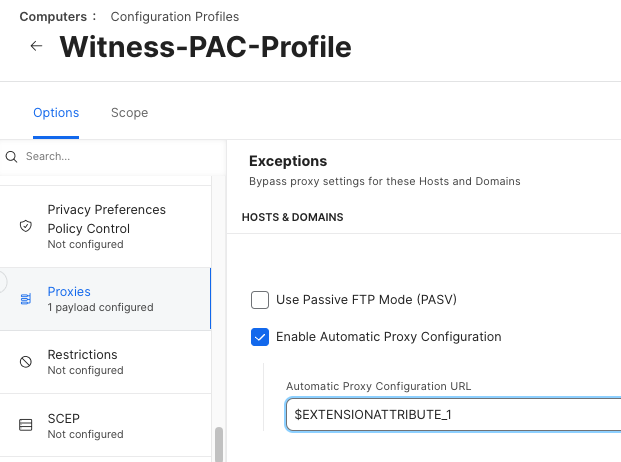Viewport: 621px width, 462px height.
Task: Open Configuration Profiles breadcrumb link
Action: click(x=174, y=17)
